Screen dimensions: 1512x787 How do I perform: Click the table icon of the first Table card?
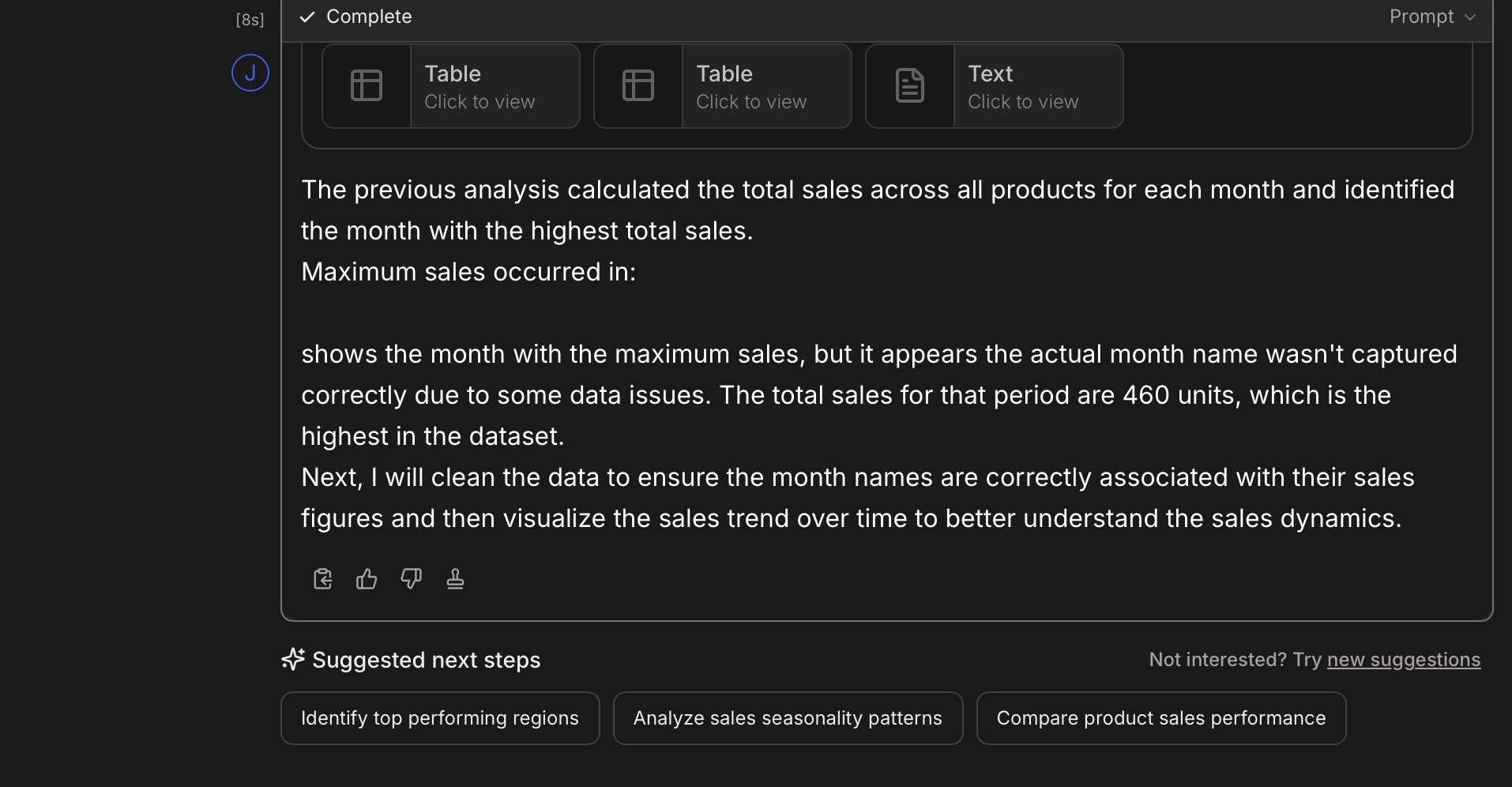[367, 85]
